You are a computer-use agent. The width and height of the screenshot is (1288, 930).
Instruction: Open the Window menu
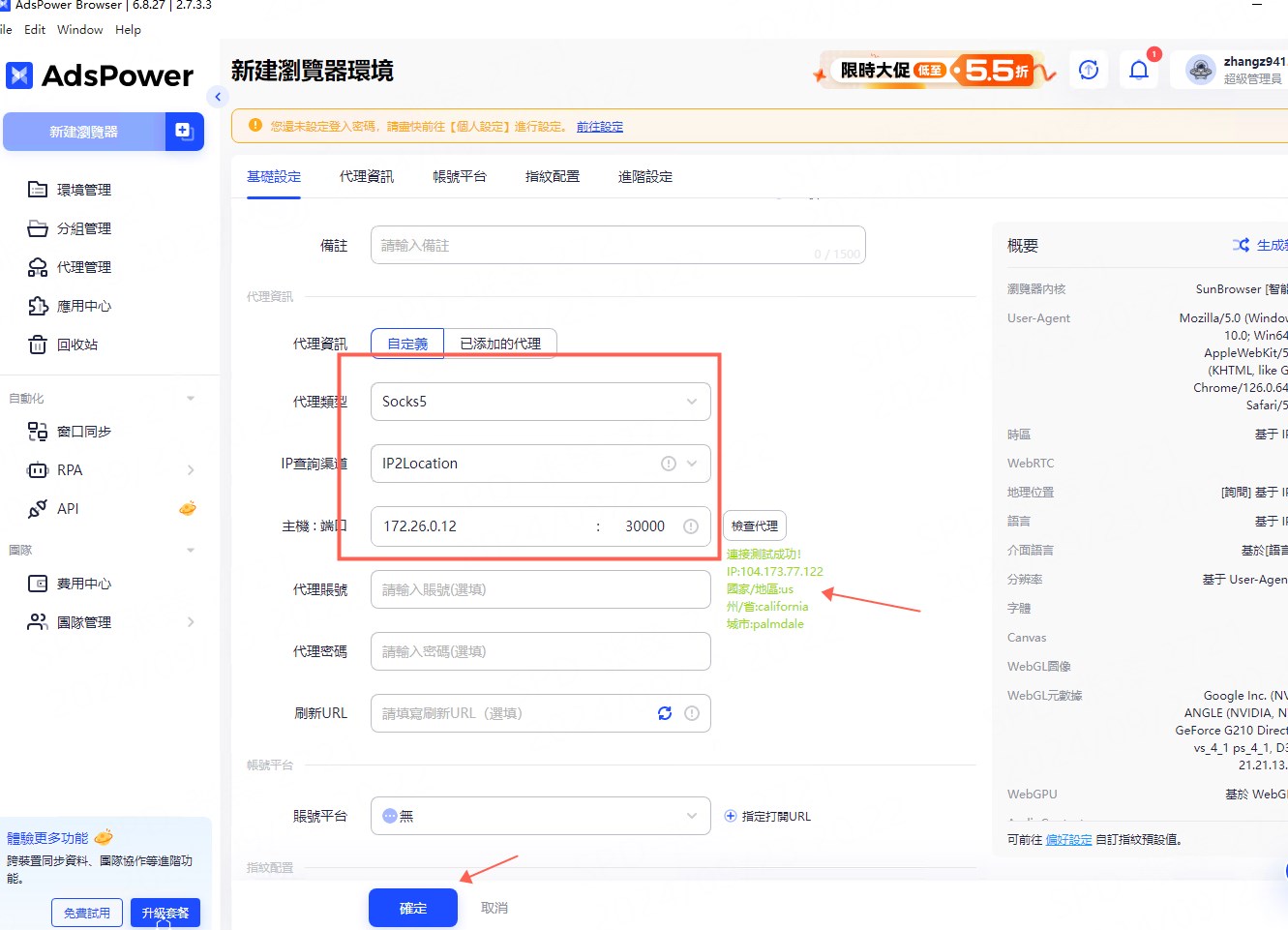click(80, 29)
